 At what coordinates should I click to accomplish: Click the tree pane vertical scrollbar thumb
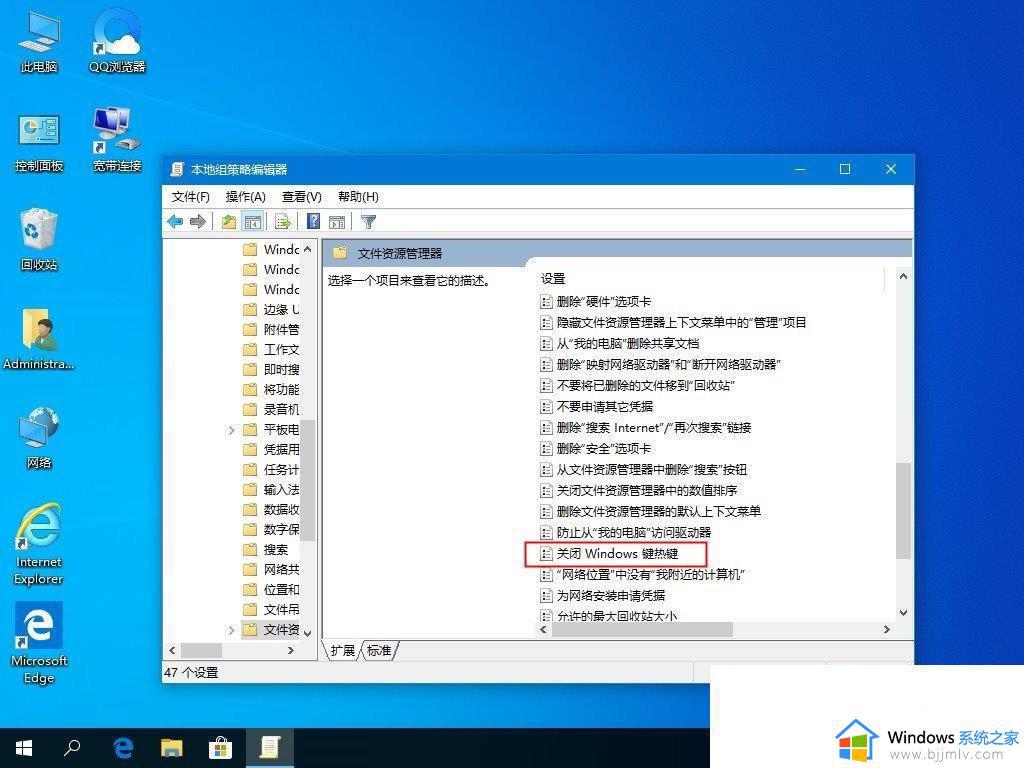click(308, 480)
